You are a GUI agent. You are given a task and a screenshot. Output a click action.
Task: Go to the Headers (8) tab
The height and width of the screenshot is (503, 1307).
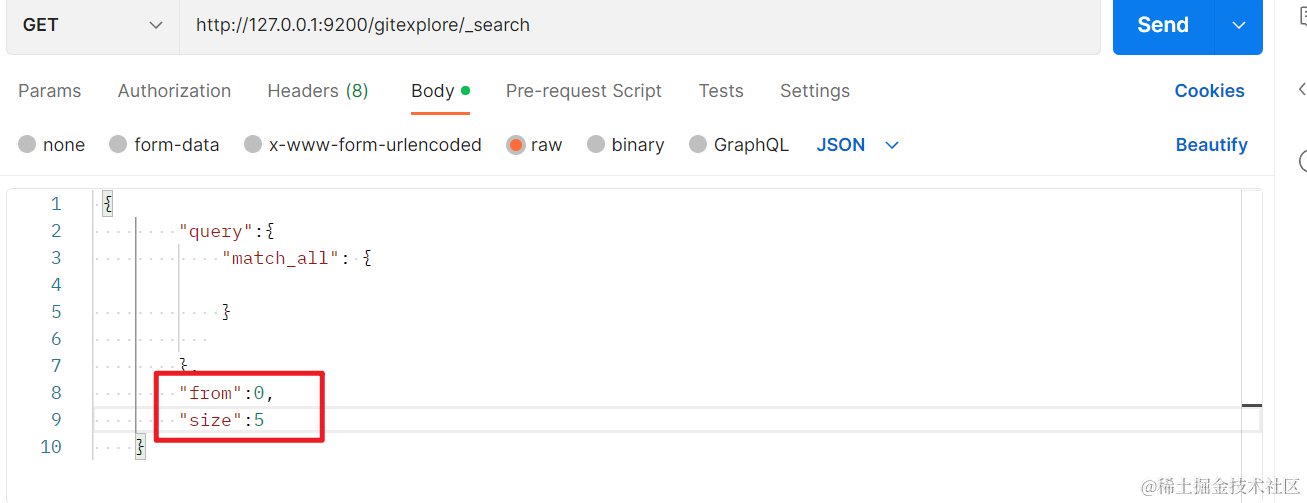(317, 91)
